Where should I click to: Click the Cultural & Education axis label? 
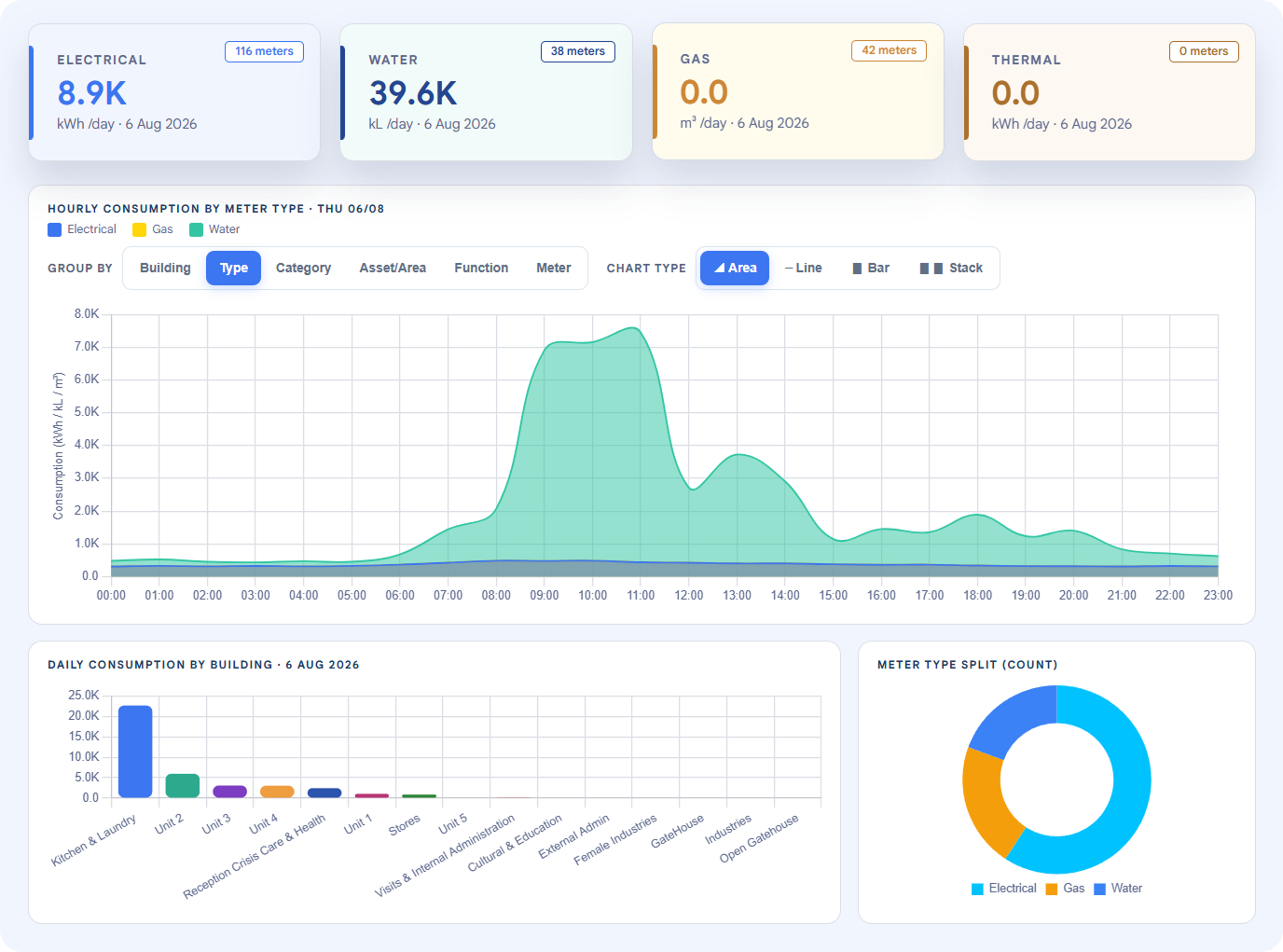515,843
